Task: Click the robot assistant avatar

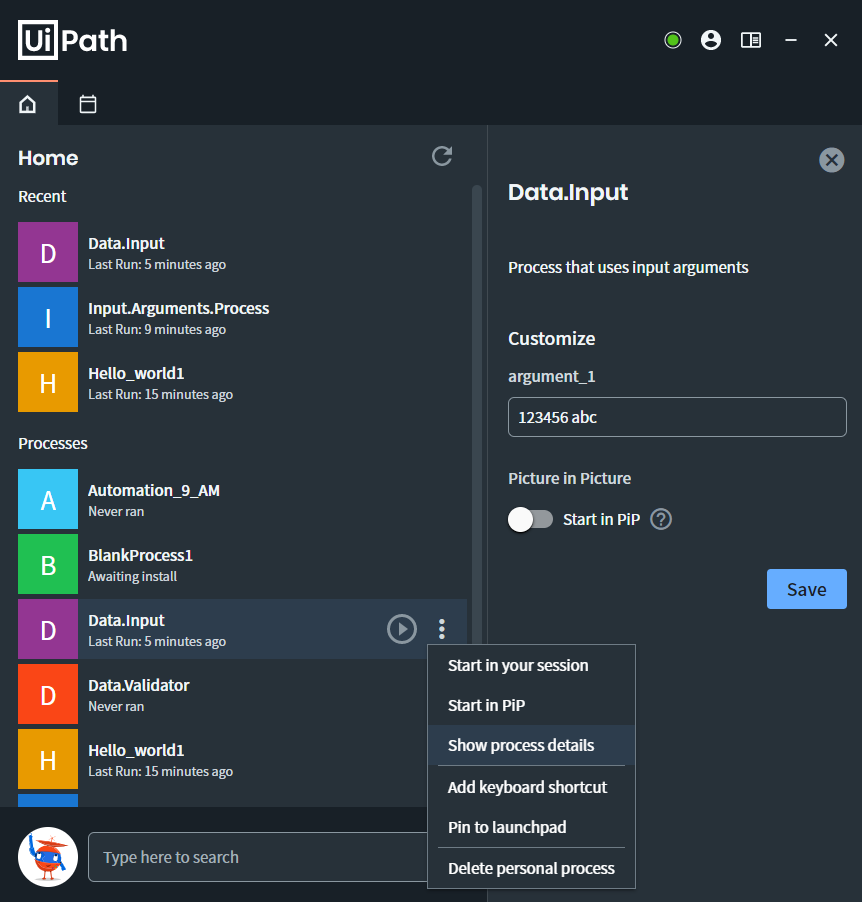Action: pos(48,857)
